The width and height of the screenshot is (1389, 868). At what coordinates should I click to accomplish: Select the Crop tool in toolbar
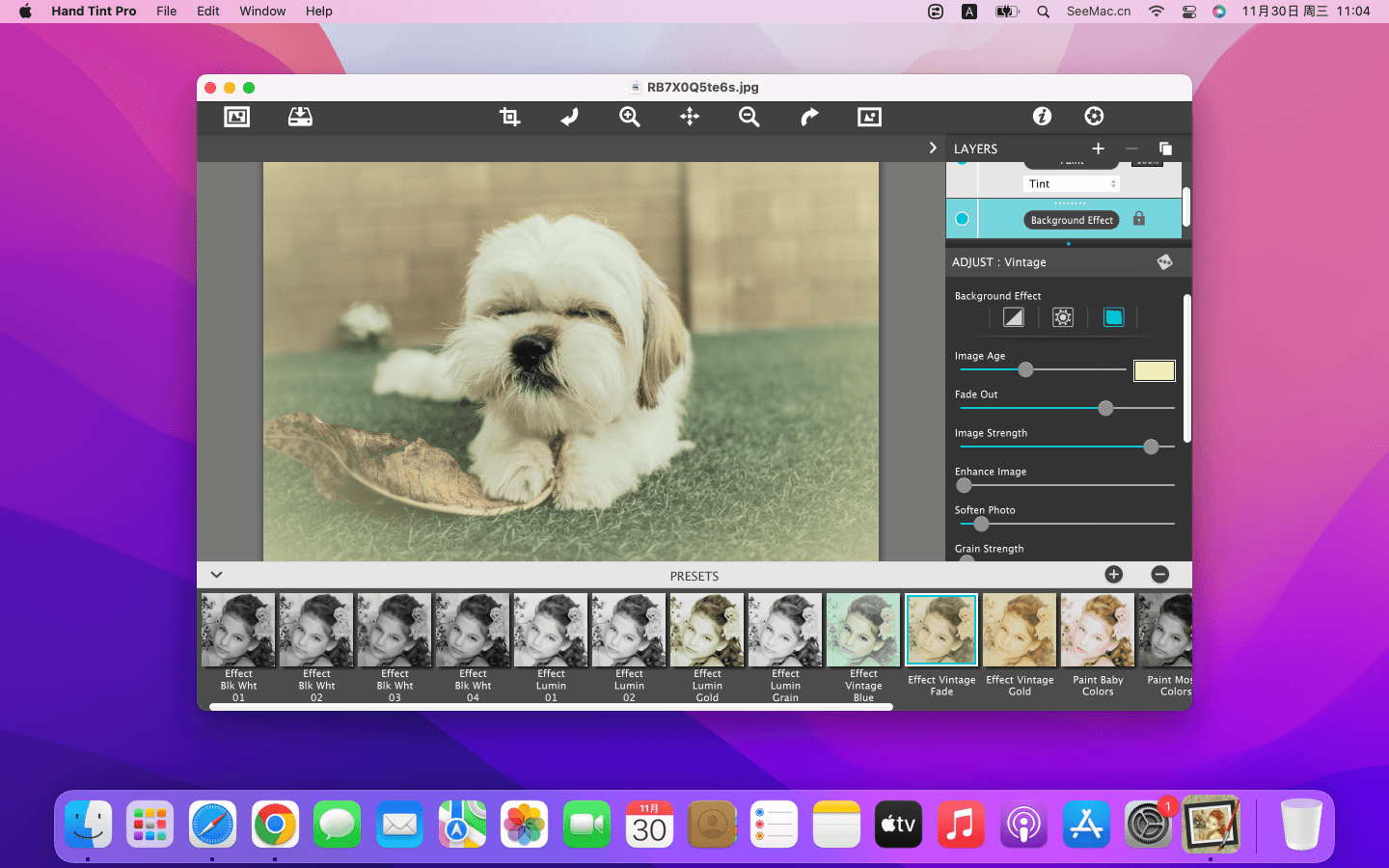click(509, 117)
